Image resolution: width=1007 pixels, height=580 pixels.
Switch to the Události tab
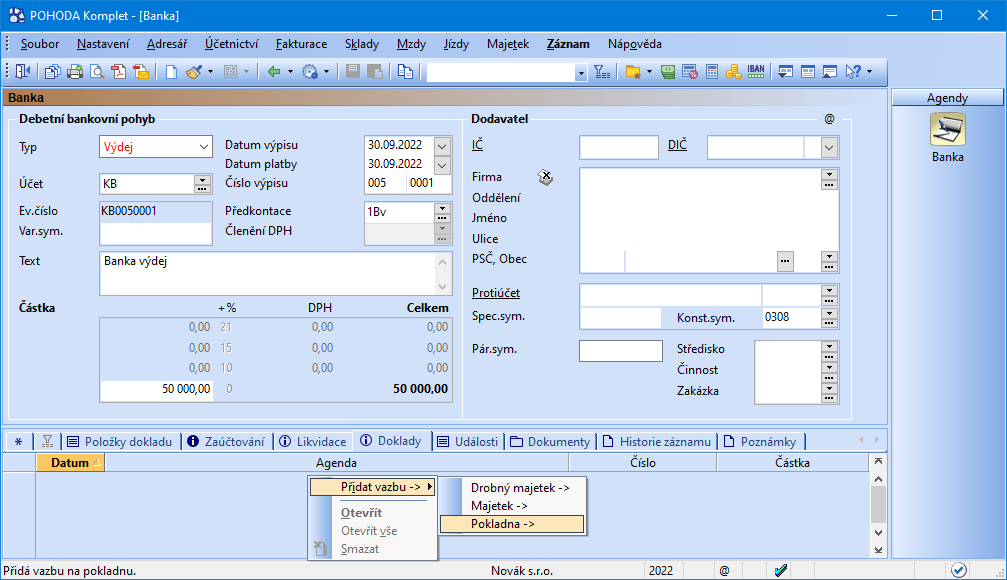click(468, 442)
